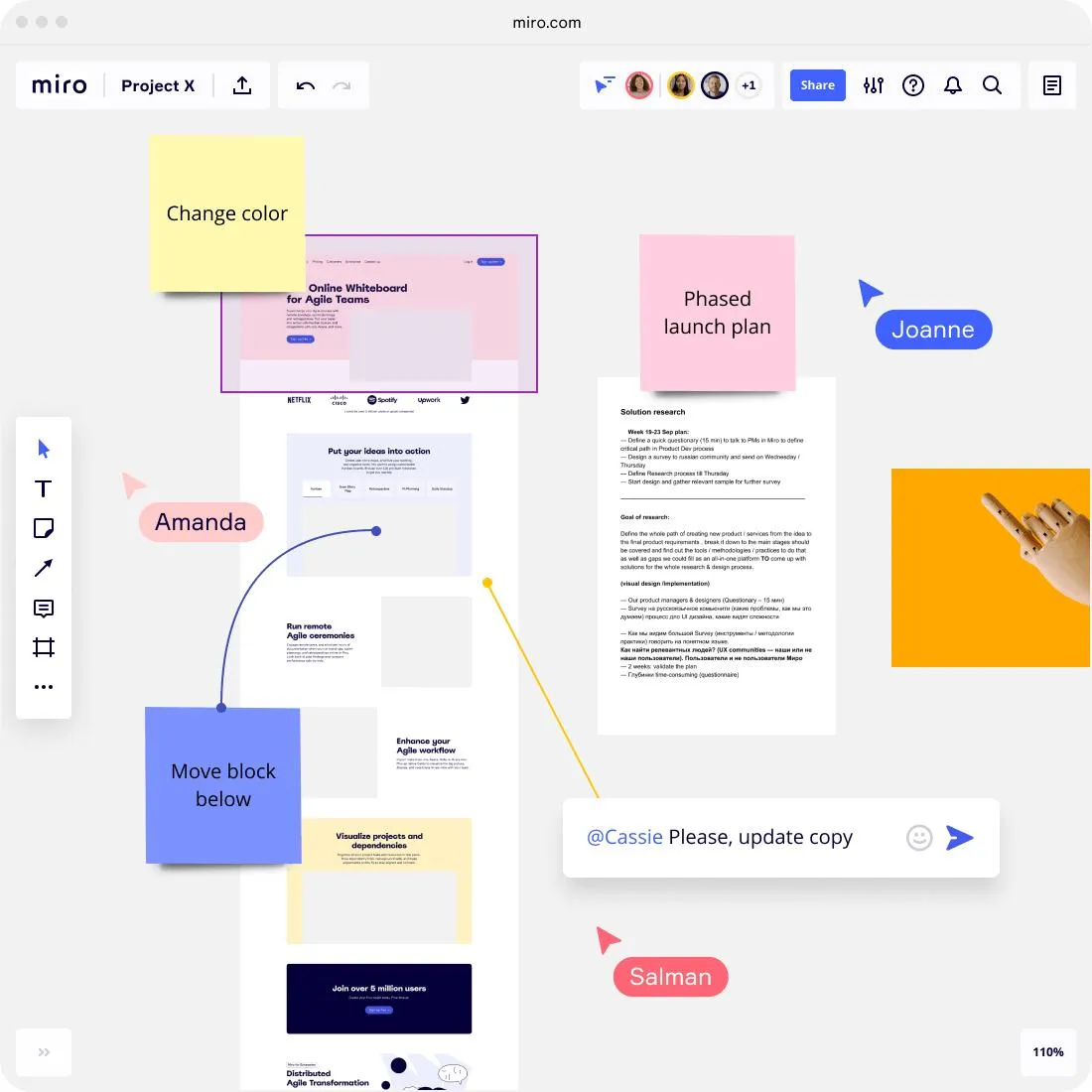The height and width of the screenshot is (1092, 1092).
Task: Pick the Arrow connector tool
Action: [43, 568]
